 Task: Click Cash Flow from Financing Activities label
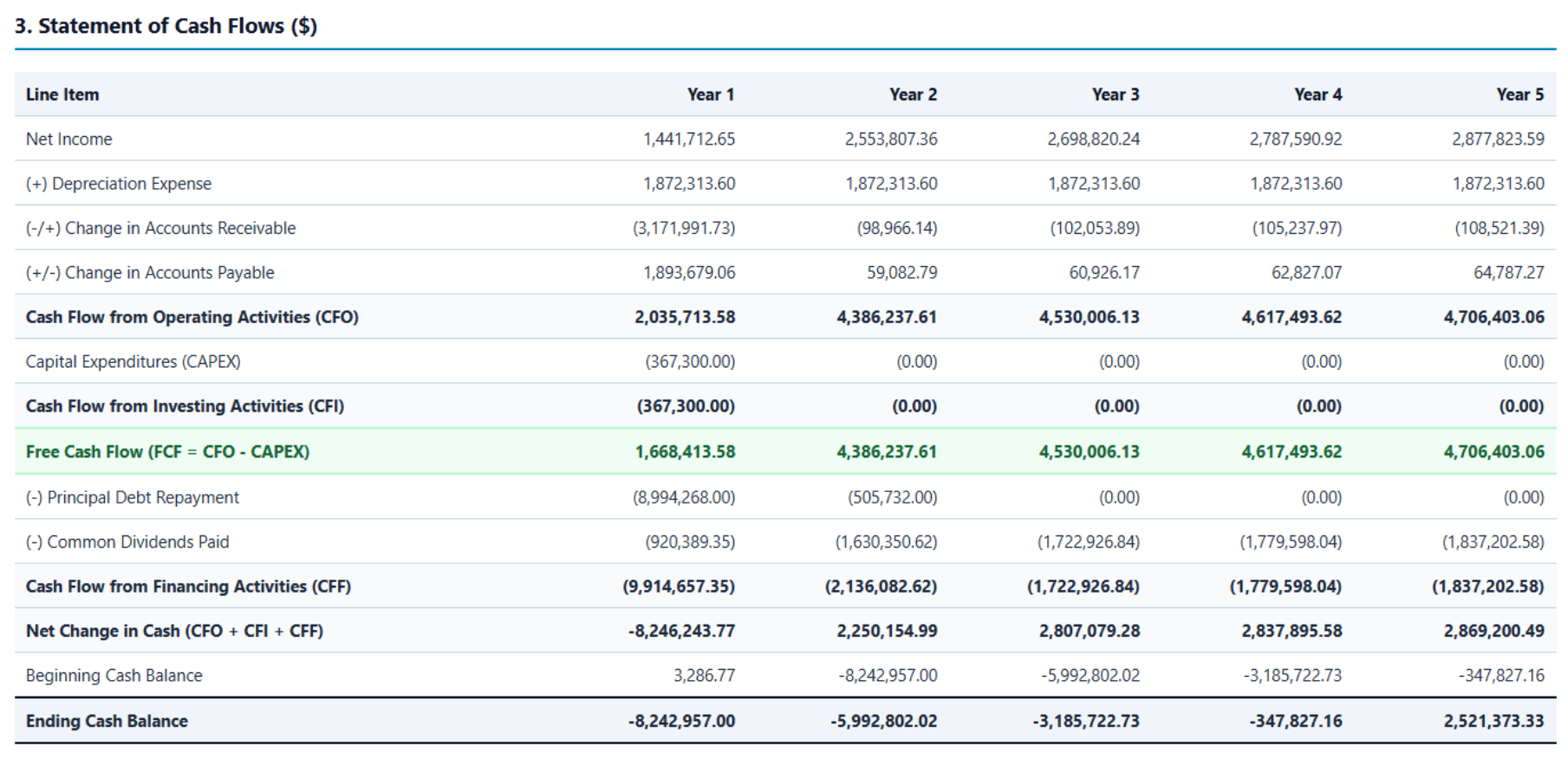click(x=188, y=587)
